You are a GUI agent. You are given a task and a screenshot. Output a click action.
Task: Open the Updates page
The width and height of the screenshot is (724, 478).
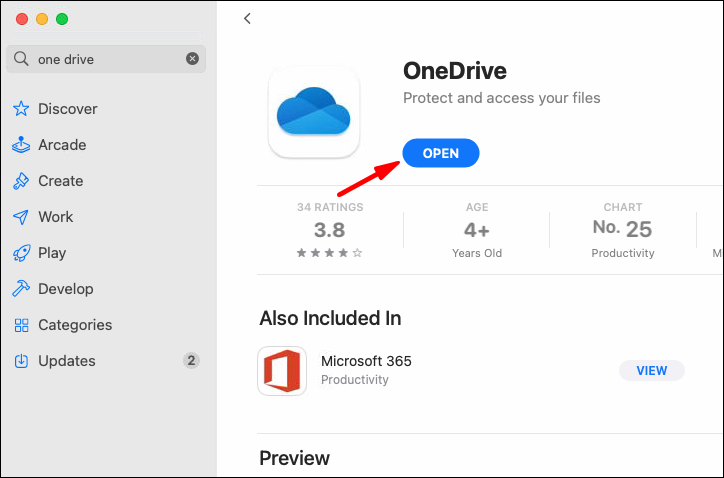(66, 361)
